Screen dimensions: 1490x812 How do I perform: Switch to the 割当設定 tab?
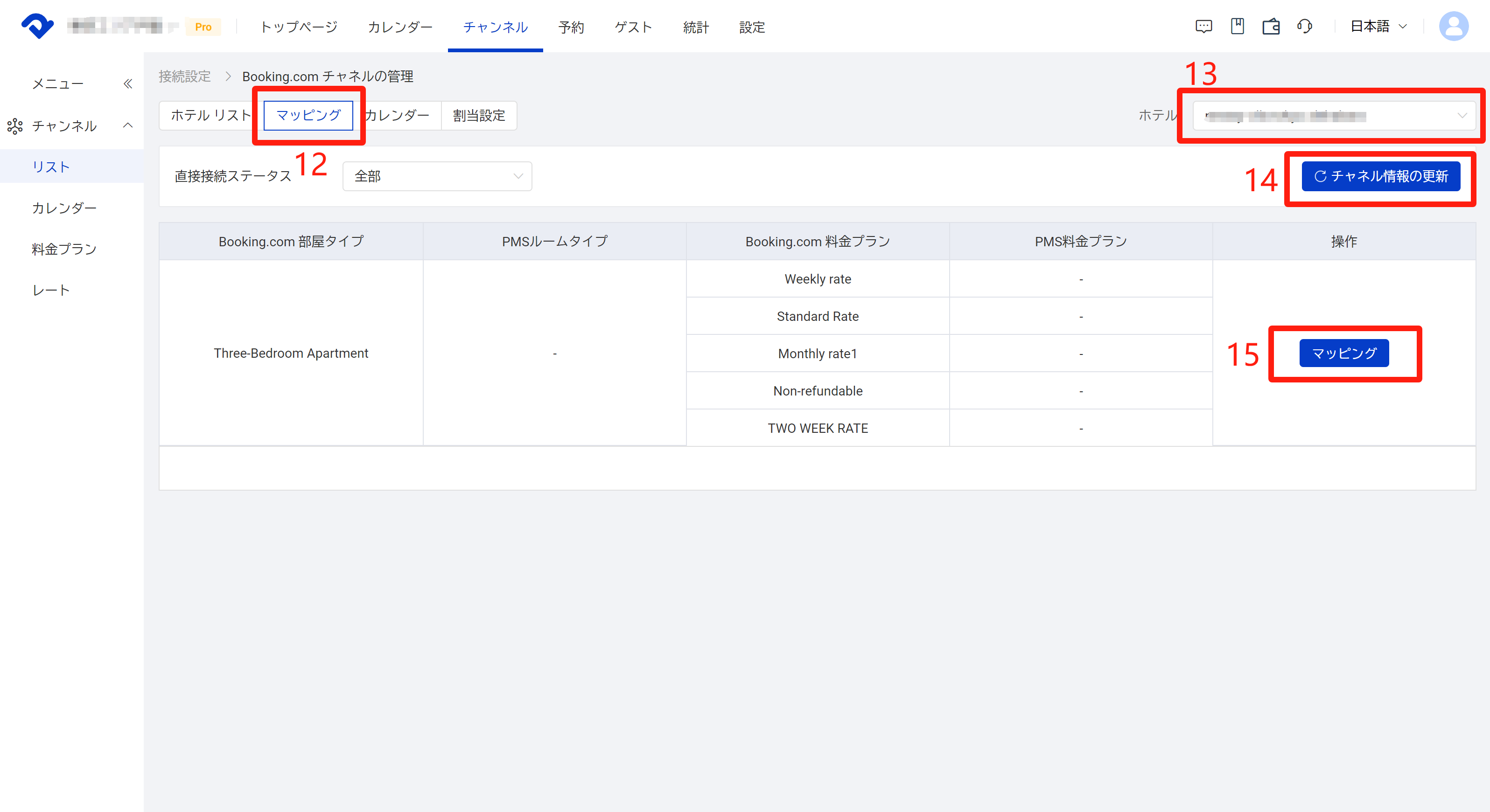pyautogui.click(x=479, y=116)
